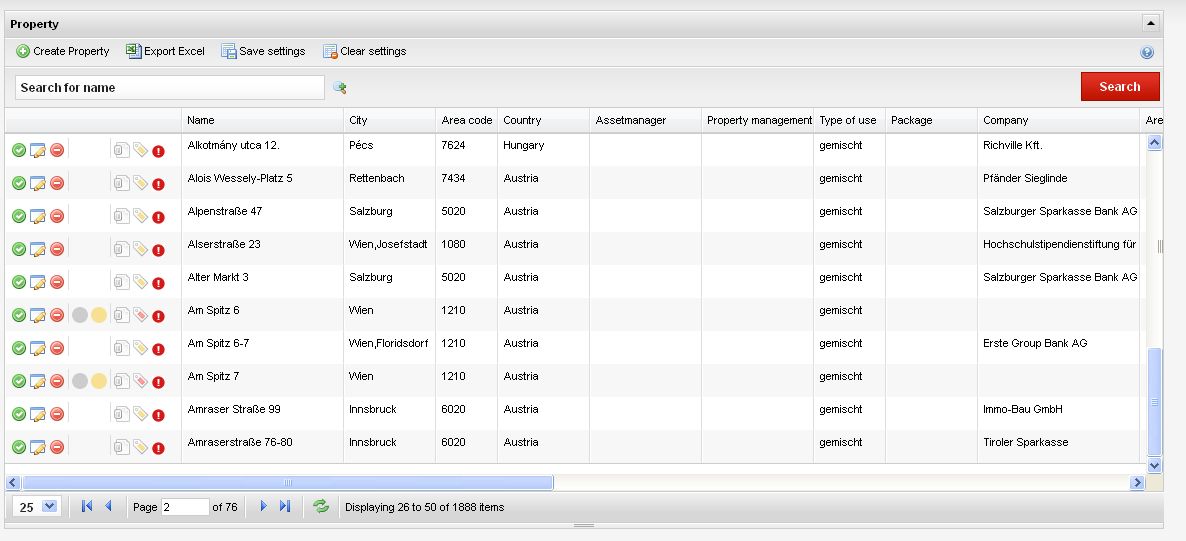This screenshot has height=541, width=1186.
Task: Click the tag icon for Alserstraße 23
Action: pyautogui.click(x=140, y=249)
